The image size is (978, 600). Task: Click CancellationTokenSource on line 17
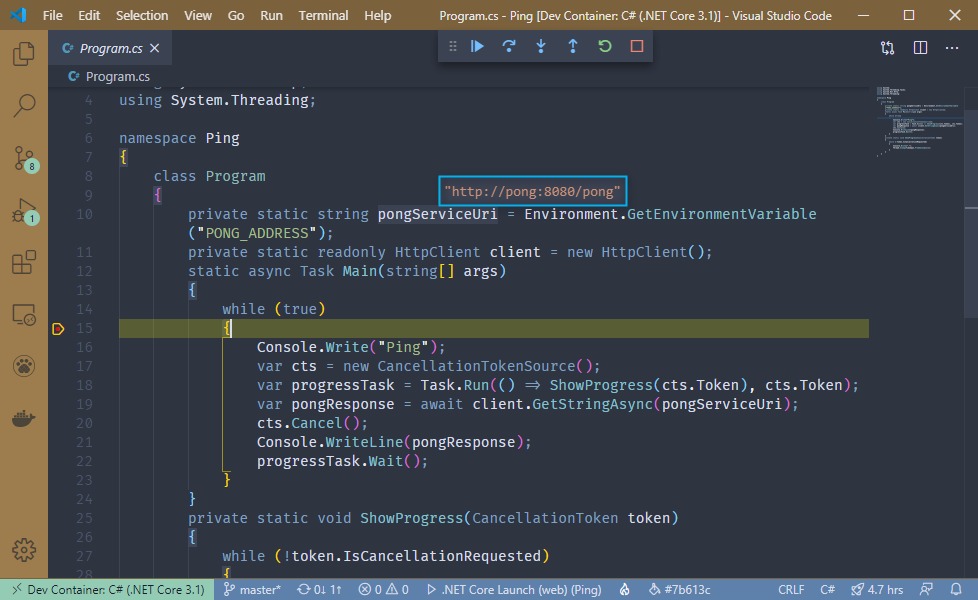click(476, 366)
